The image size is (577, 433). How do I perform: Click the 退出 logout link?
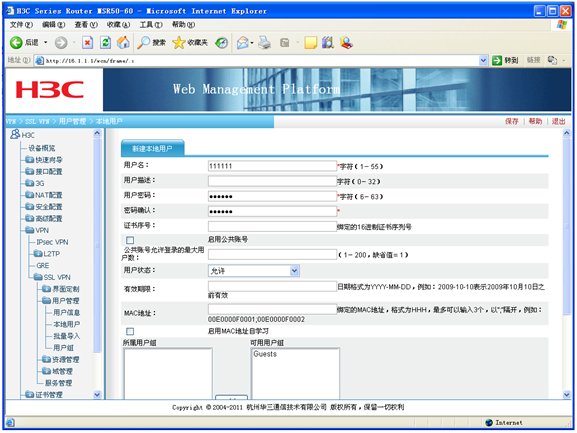click(x=558, y=121)
